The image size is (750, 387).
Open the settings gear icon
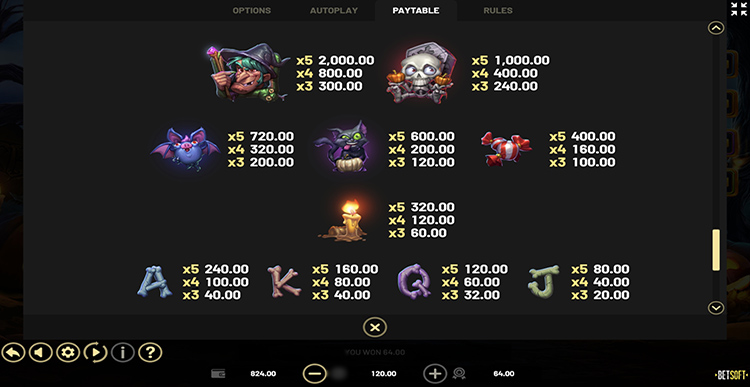point(68,353)
